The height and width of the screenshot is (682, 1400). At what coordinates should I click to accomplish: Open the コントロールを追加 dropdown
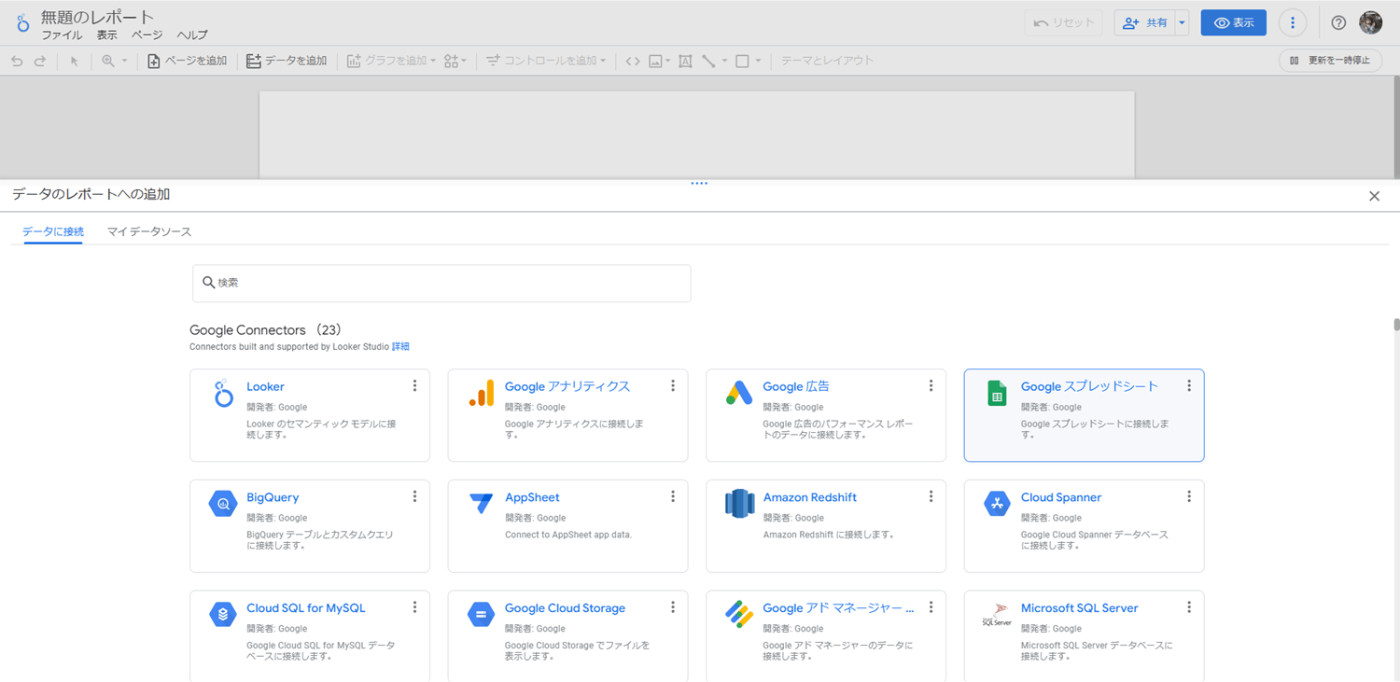[x=546, y=61]
